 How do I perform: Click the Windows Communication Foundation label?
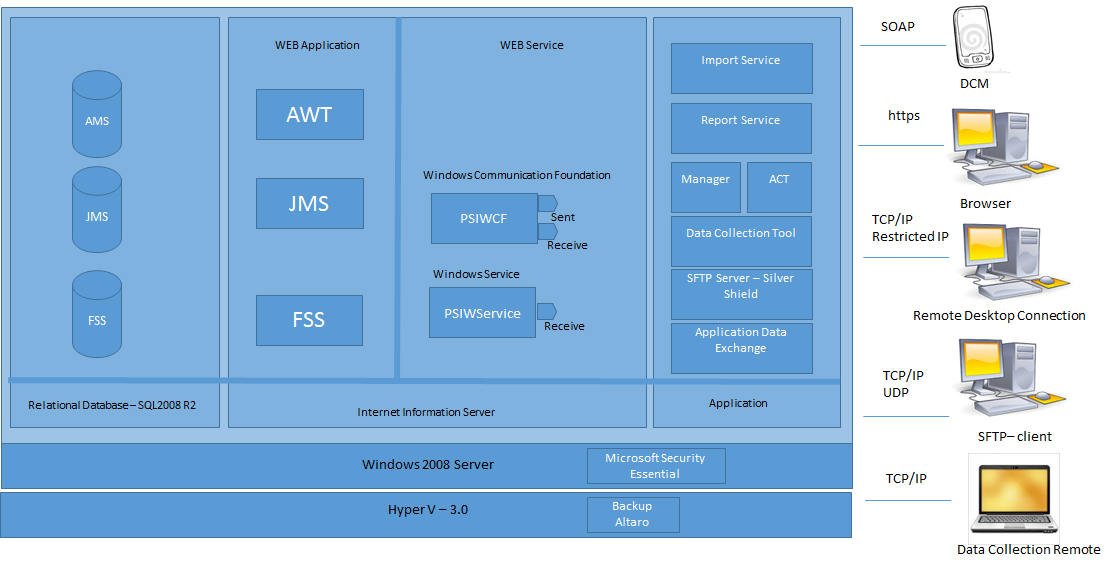(x=517, y=175)
